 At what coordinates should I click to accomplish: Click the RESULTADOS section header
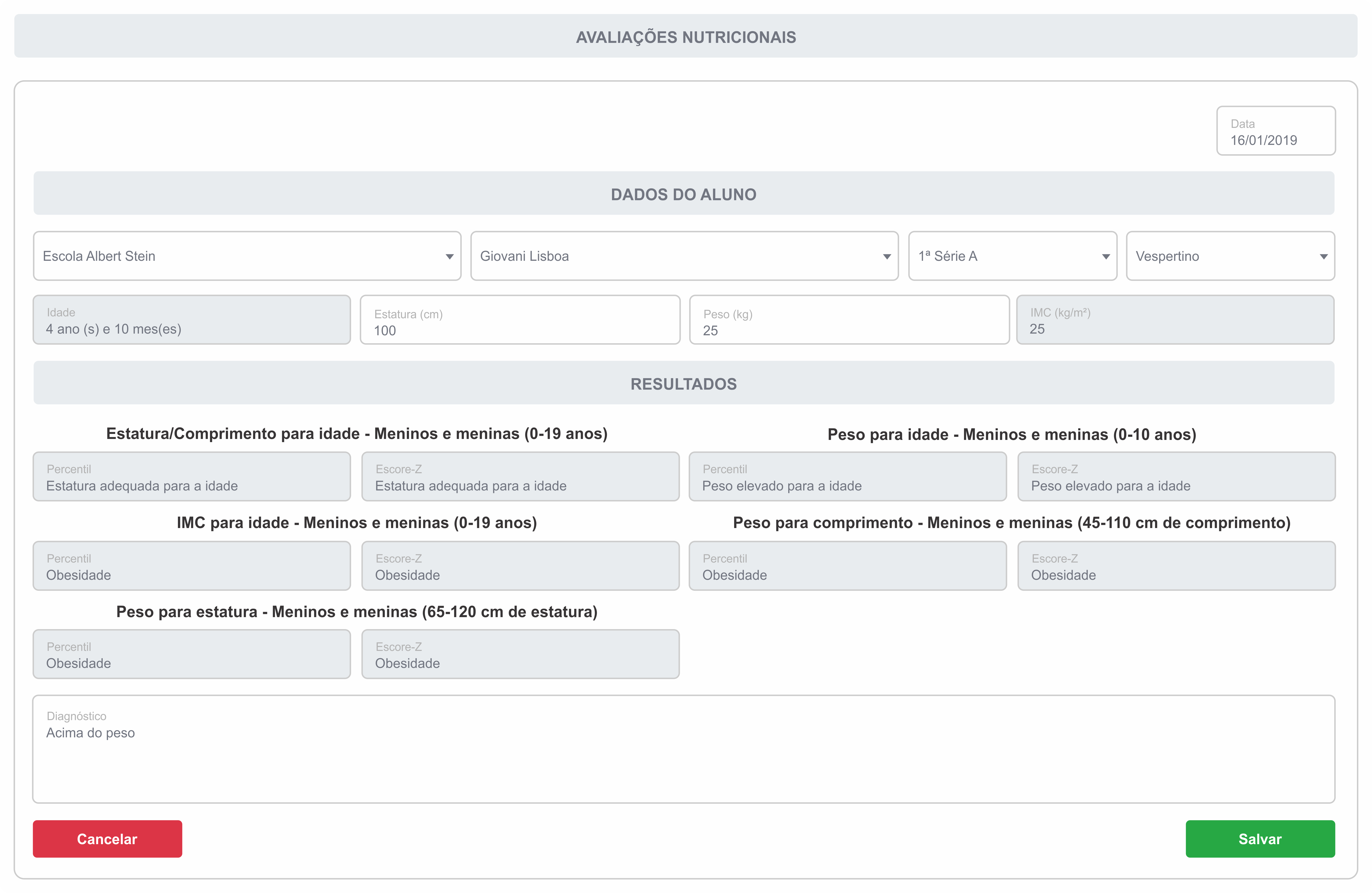click(684, 384)
